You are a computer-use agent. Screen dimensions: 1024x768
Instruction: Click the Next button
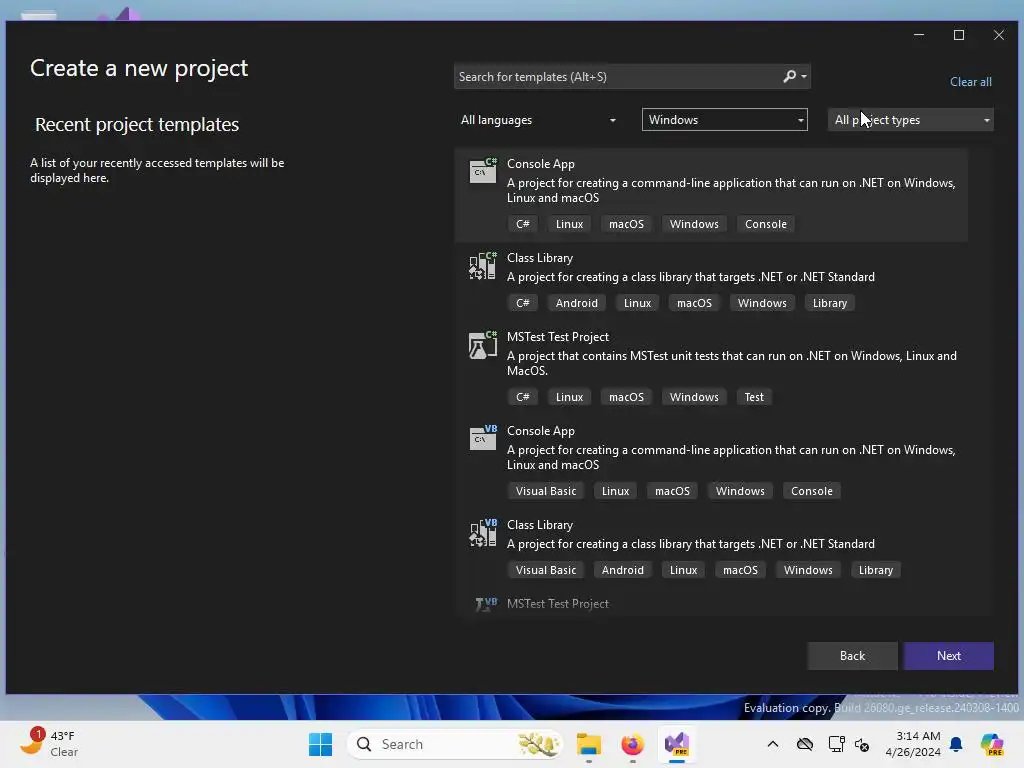tap(948, 656)
